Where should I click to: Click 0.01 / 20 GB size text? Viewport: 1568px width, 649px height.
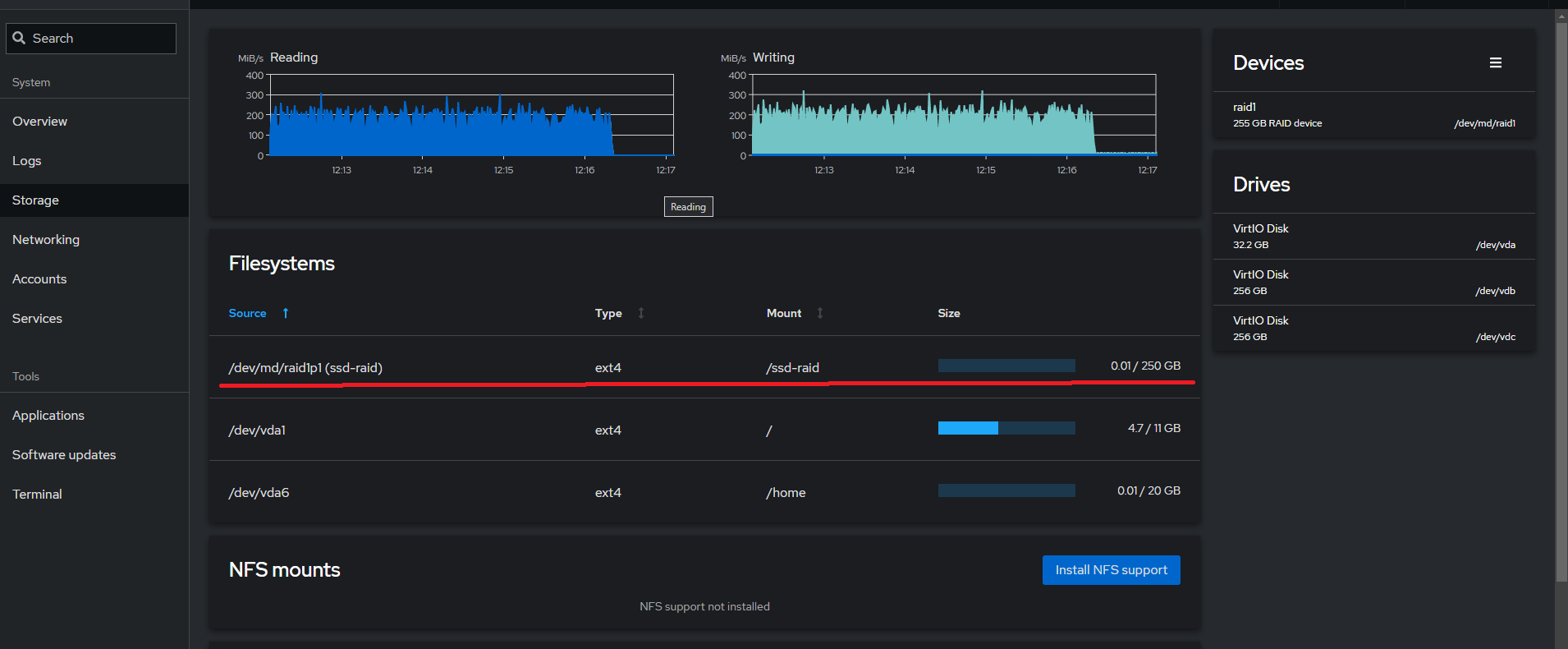tap(1148, 490)
